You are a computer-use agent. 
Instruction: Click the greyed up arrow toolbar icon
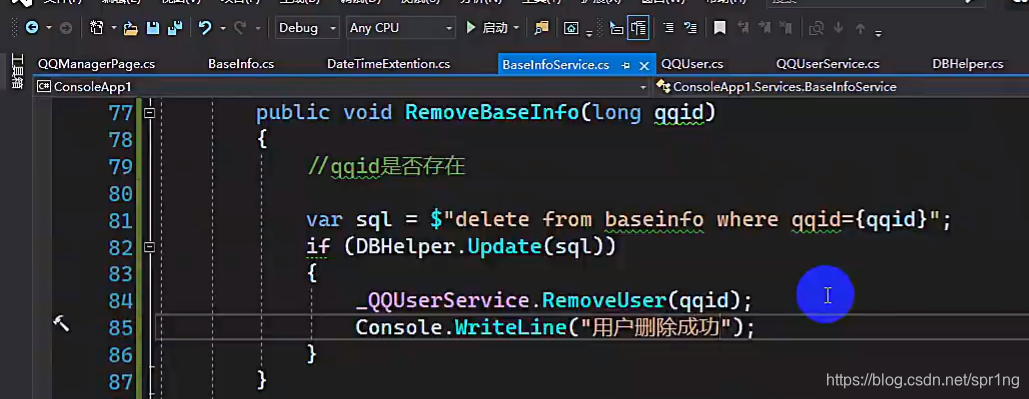click(x=860, y=28)
